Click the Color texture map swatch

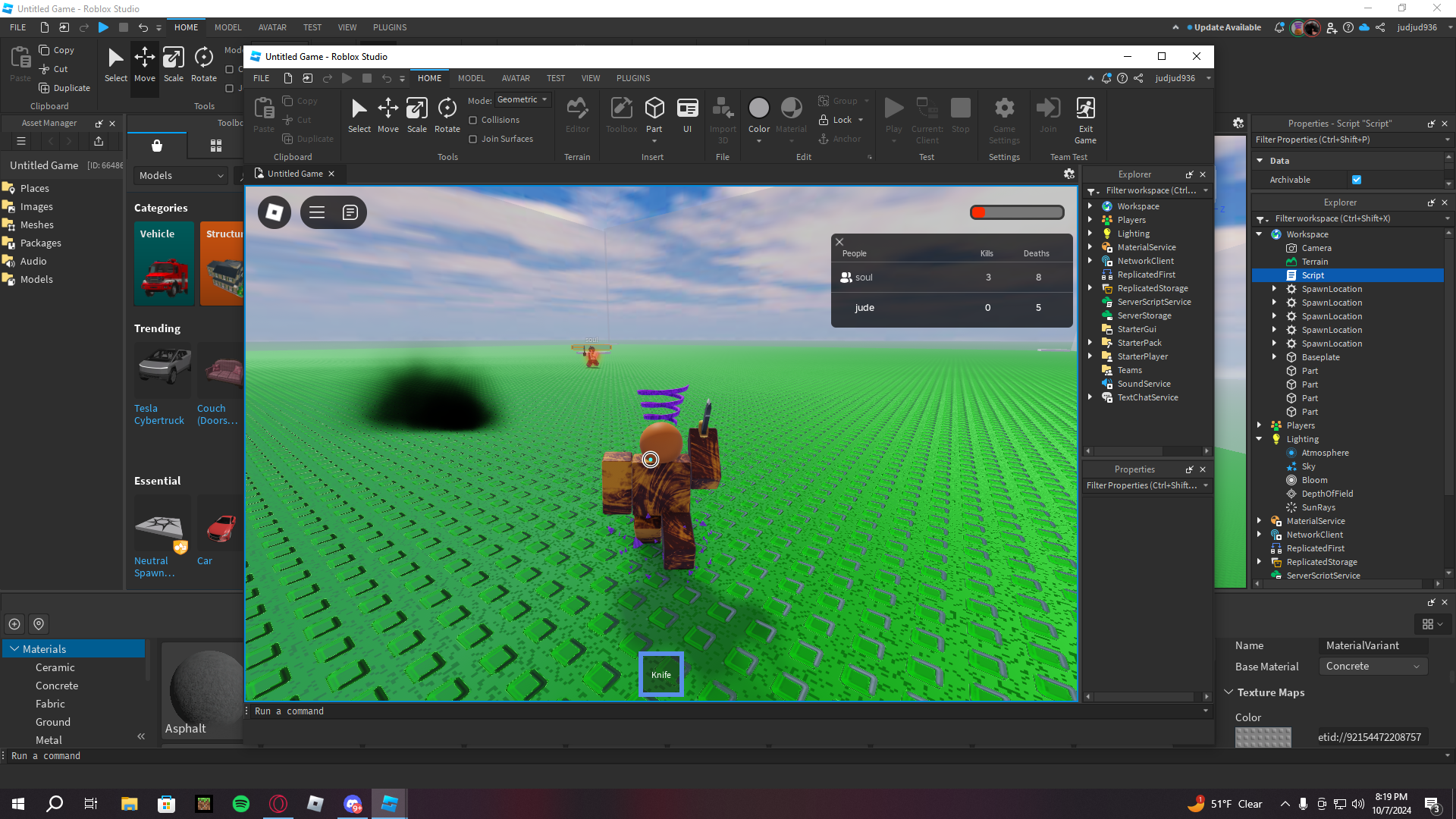click(1263, 737)
